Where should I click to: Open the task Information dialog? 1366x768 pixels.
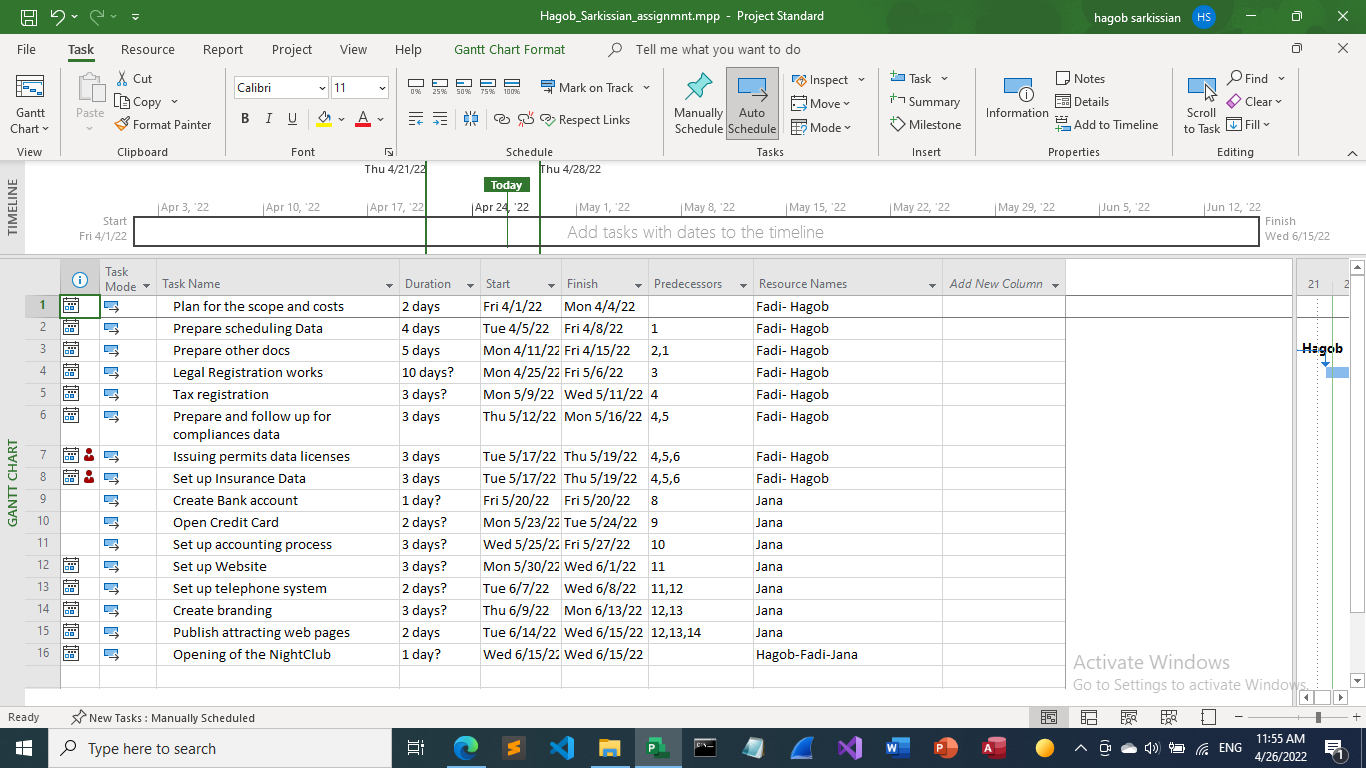[x=1017, y=99]
